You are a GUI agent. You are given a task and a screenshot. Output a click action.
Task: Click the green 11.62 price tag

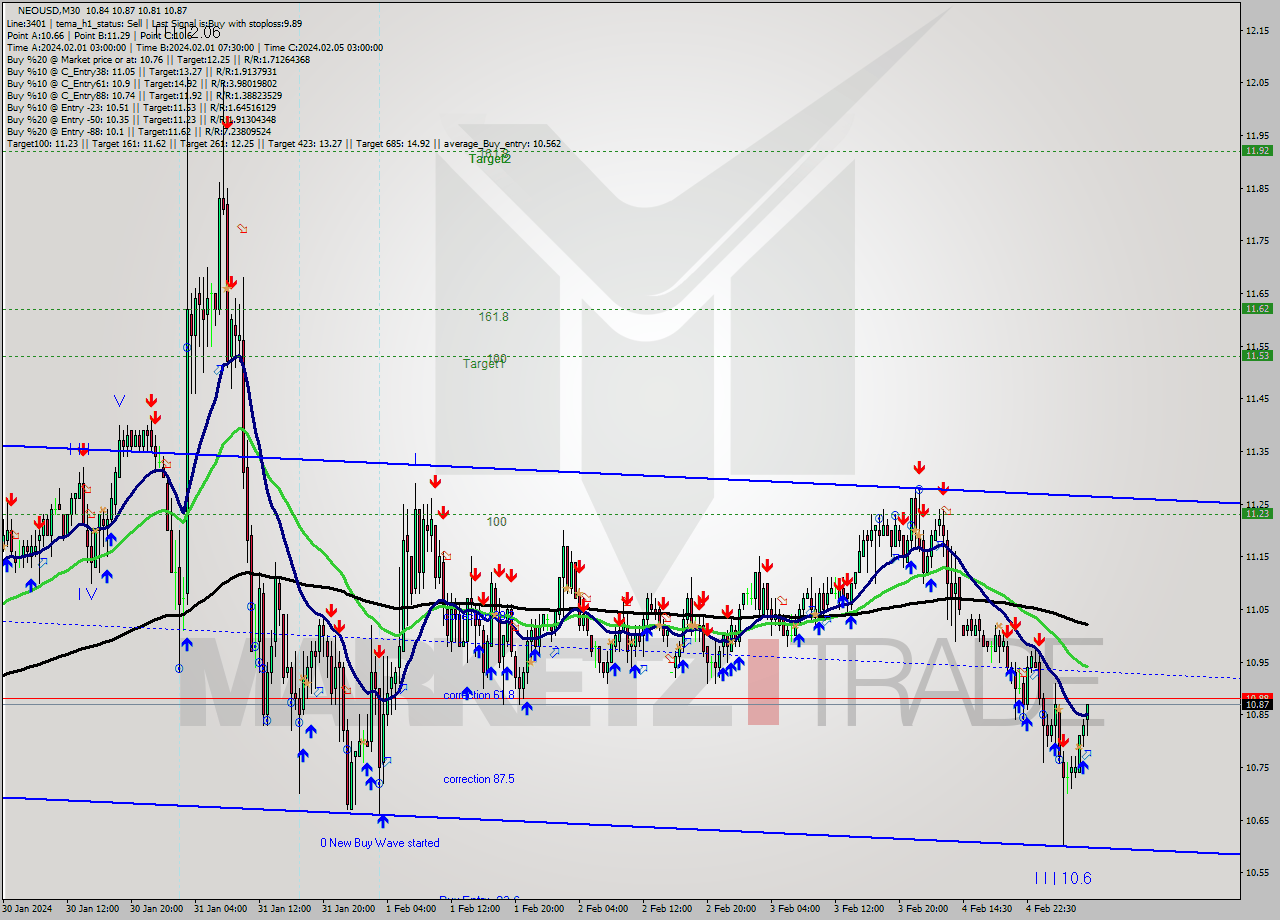(x=1257, y=308)
